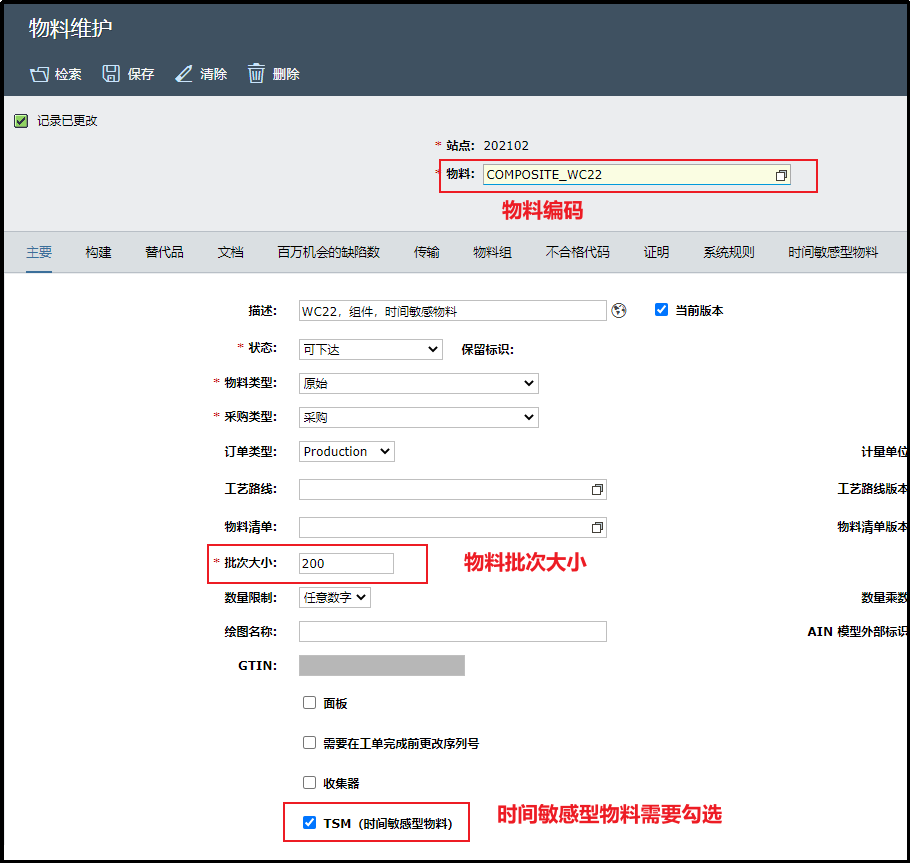Enable the 面板 checkbox

[x=309, y=703]
